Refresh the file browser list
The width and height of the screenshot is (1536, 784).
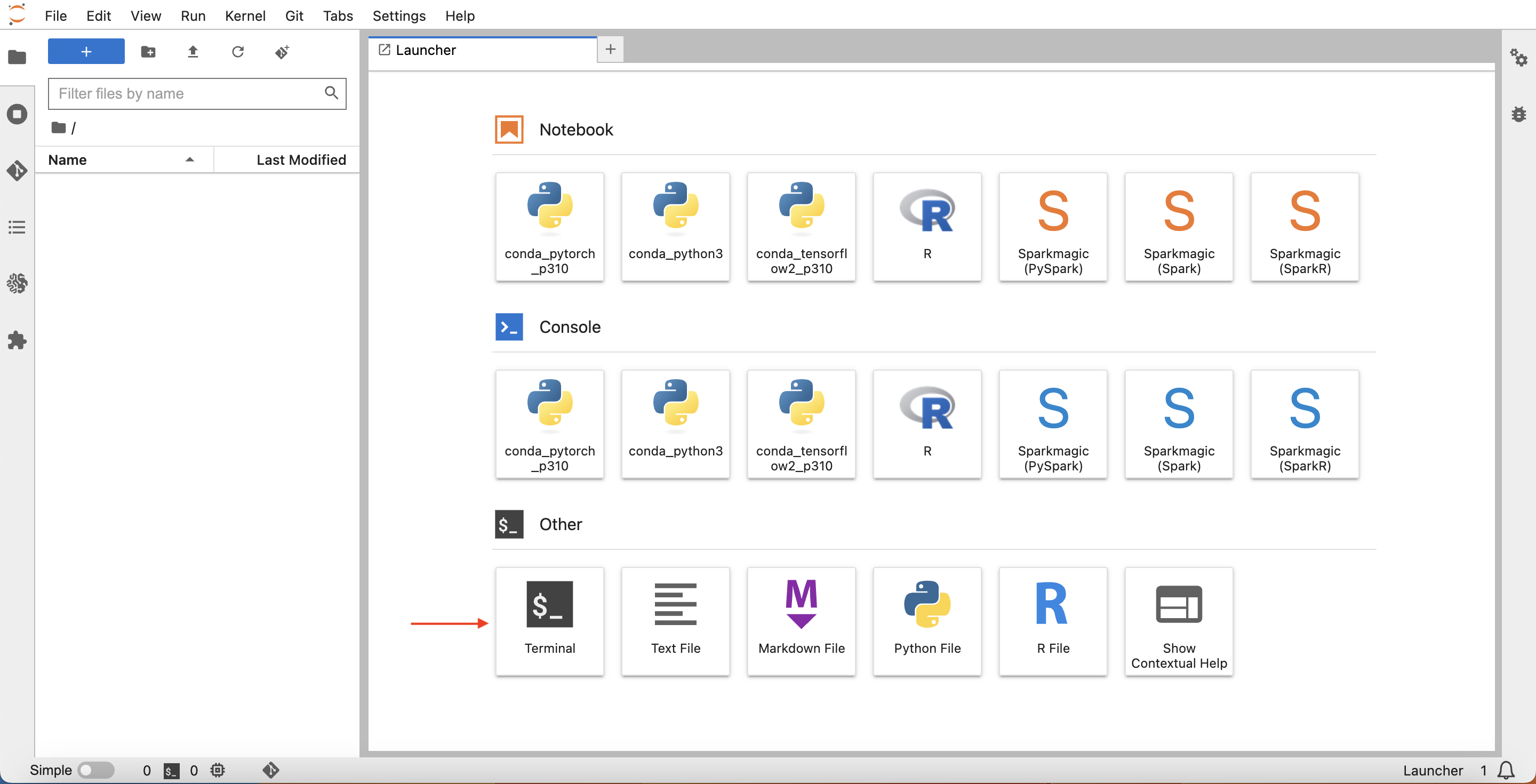click(x=237, y=52)
